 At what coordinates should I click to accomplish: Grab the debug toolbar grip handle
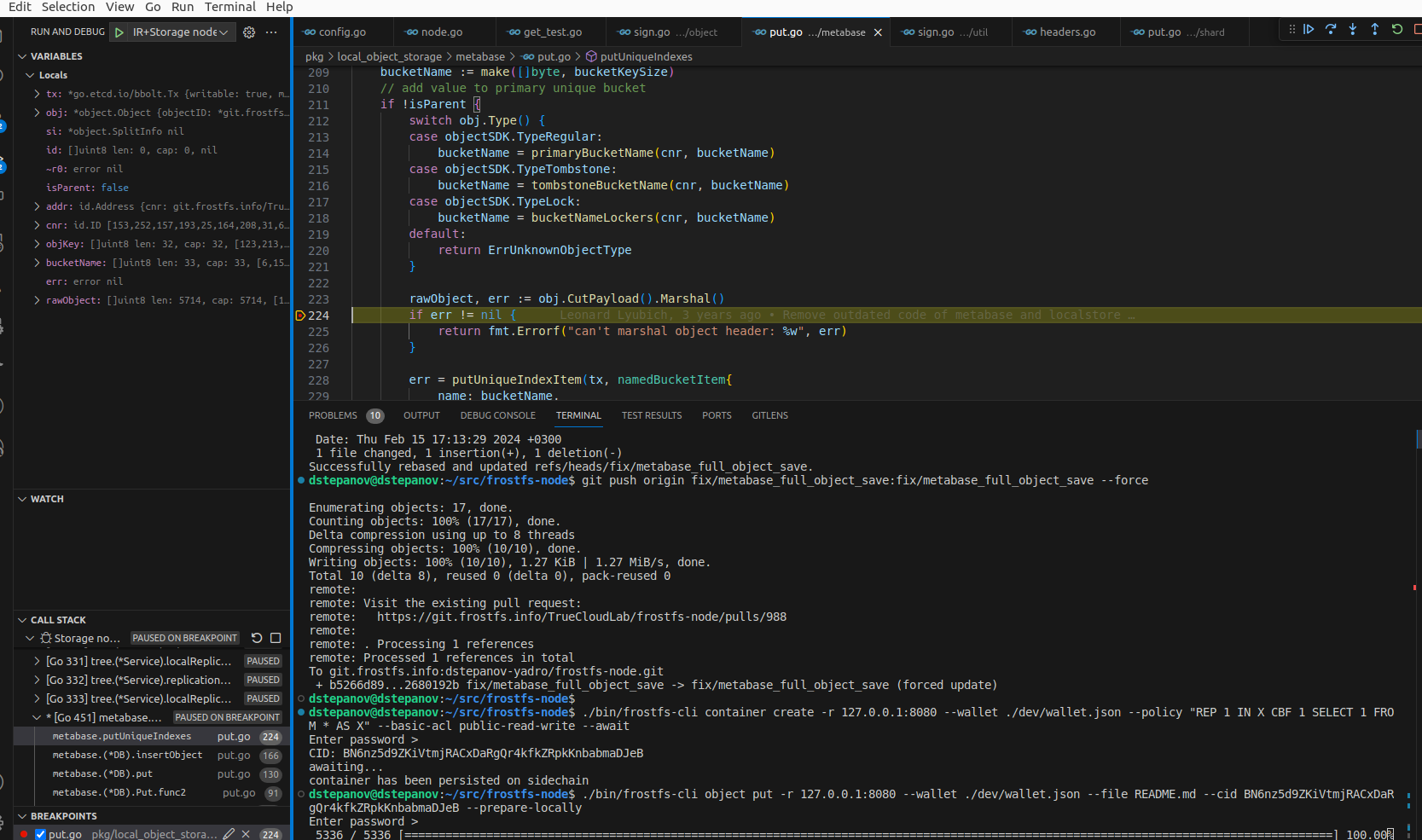point(1291,29)
